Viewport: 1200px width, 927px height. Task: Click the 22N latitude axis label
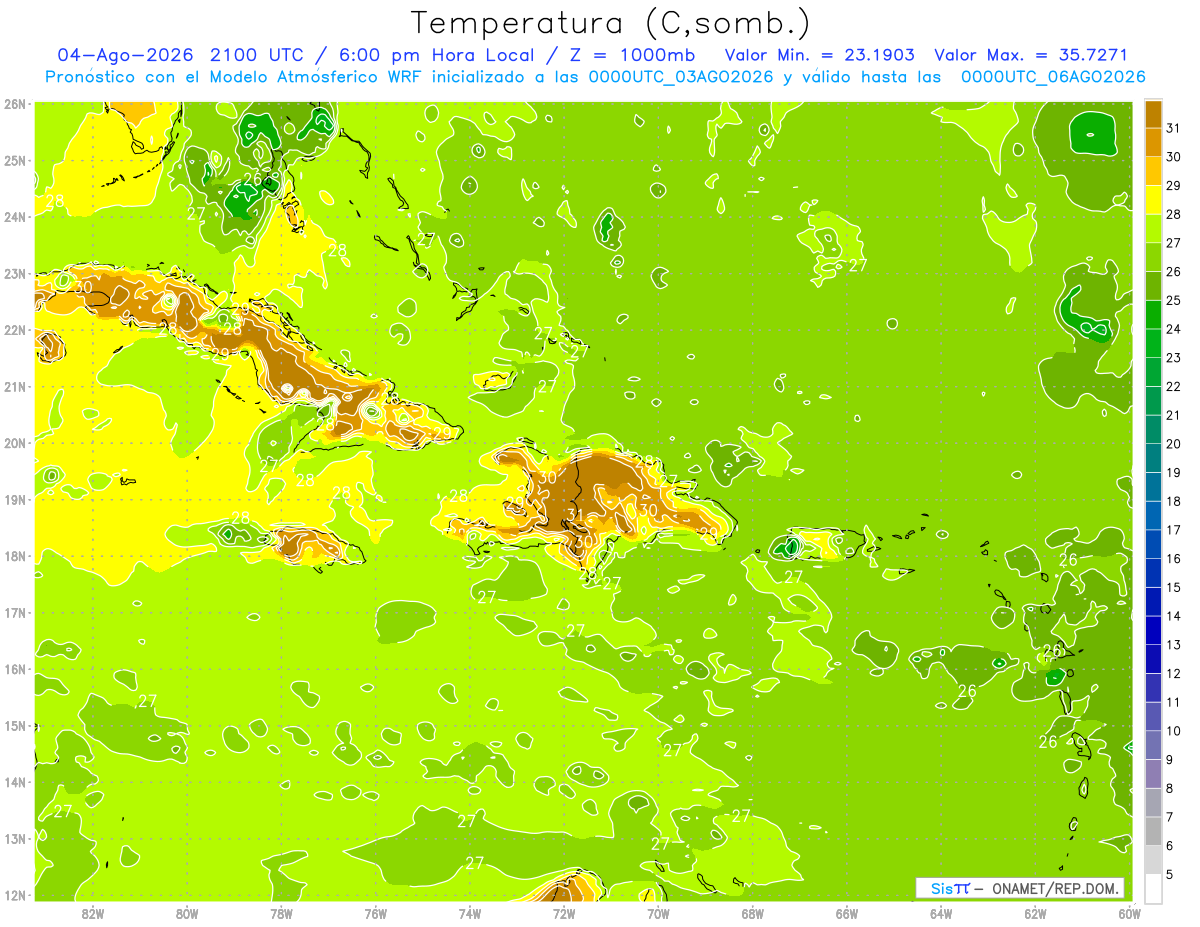15,330
